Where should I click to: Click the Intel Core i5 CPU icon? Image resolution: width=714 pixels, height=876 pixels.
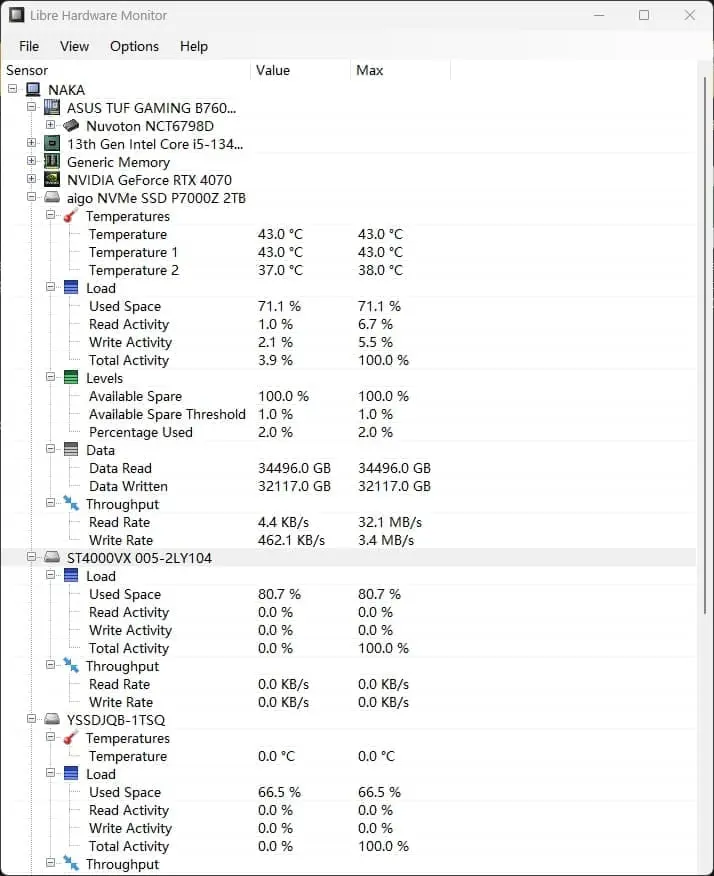coord(52,144)
